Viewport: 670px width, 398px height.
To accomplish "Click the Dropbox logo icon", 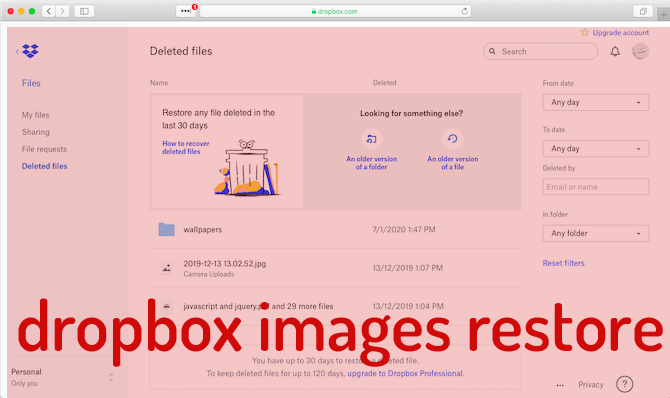I will [x=30, y=51].
